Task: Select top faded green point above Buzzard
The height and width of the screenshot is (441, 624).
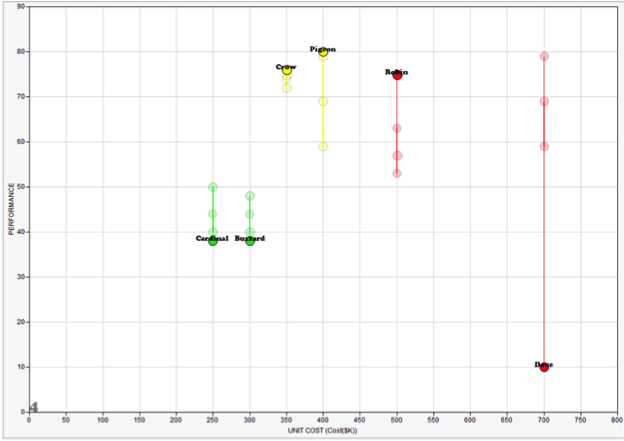Action: [250, 196]
